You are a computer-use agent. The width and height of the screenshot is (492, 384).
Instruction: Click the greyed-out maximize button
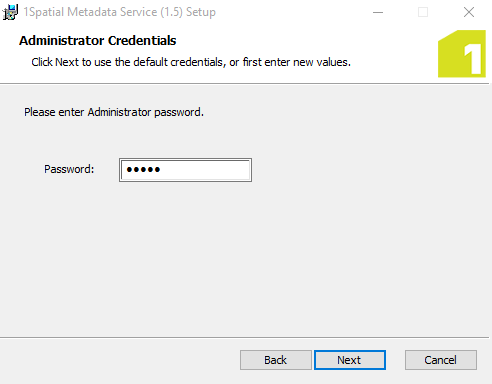[x=423, y=12]
